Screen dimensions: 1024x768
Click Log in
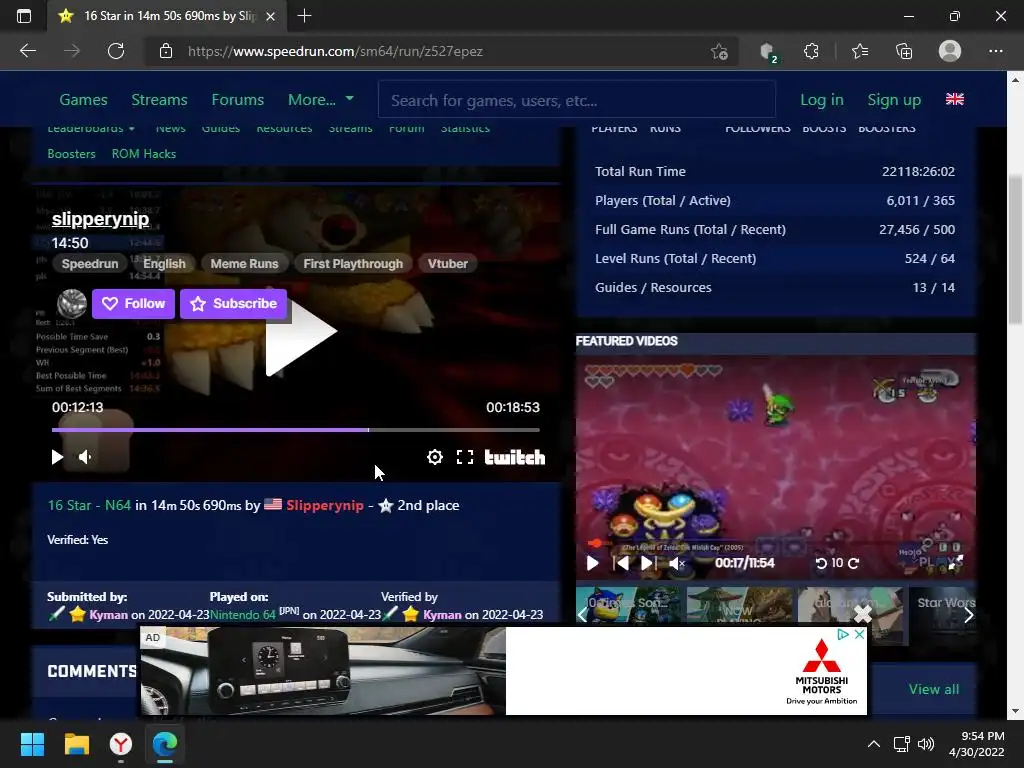(x=822, y=100)
